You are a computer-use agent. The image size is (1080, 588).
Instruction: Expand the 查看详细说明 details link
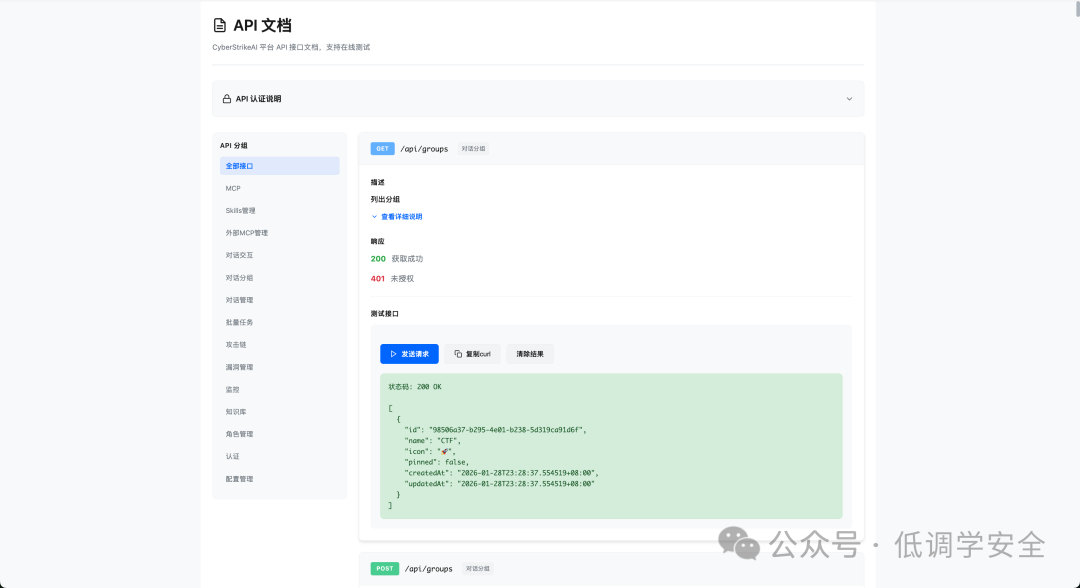[x=397, y=217]
